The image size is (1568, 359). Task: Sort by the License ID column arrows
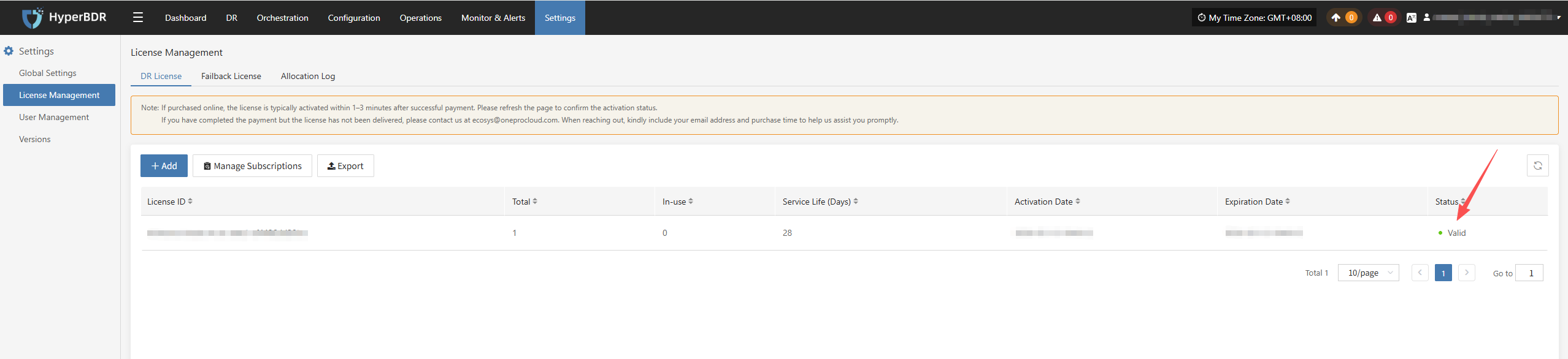(x=190, y=202)
